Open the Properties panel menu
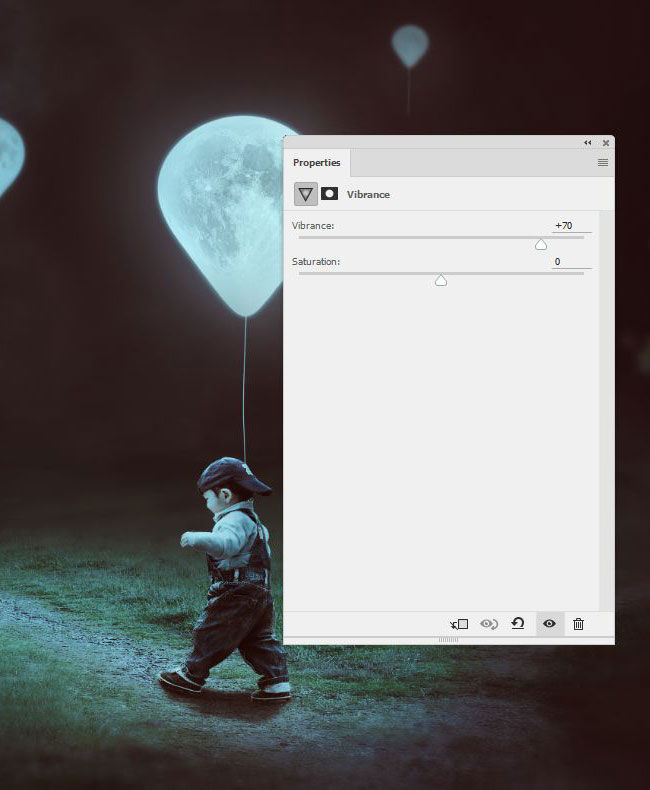 click(x=603, y=163)
